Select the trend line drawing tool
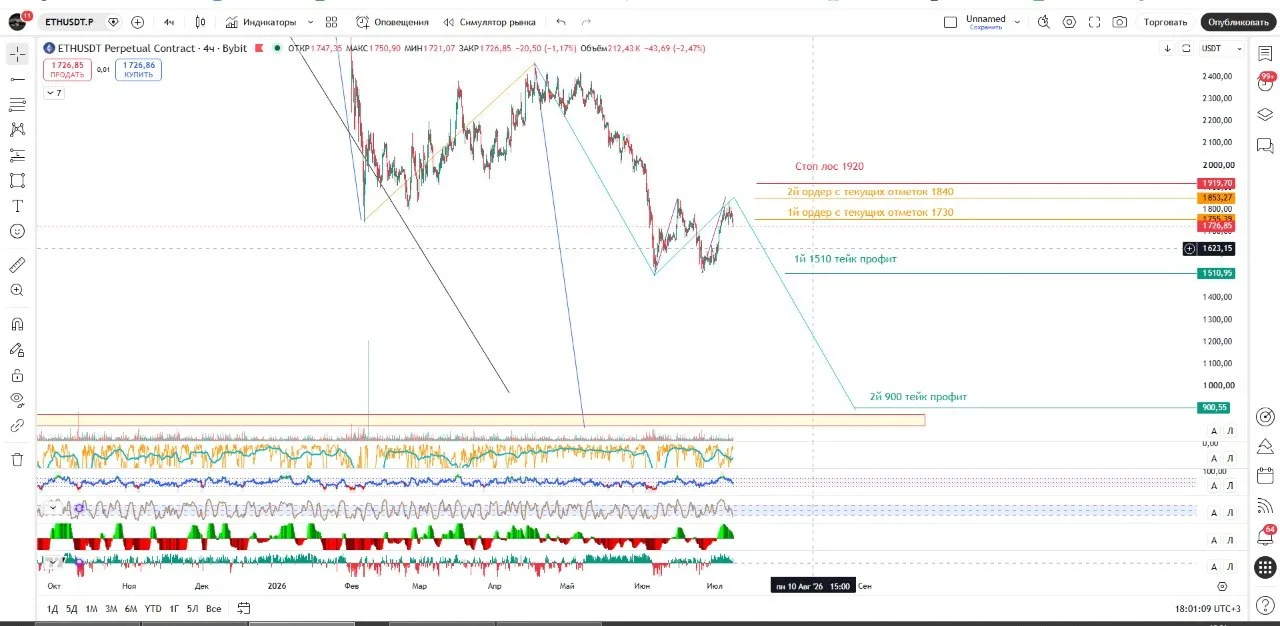The height and width of the screenshot is (626, 1280). click(17, 79)
